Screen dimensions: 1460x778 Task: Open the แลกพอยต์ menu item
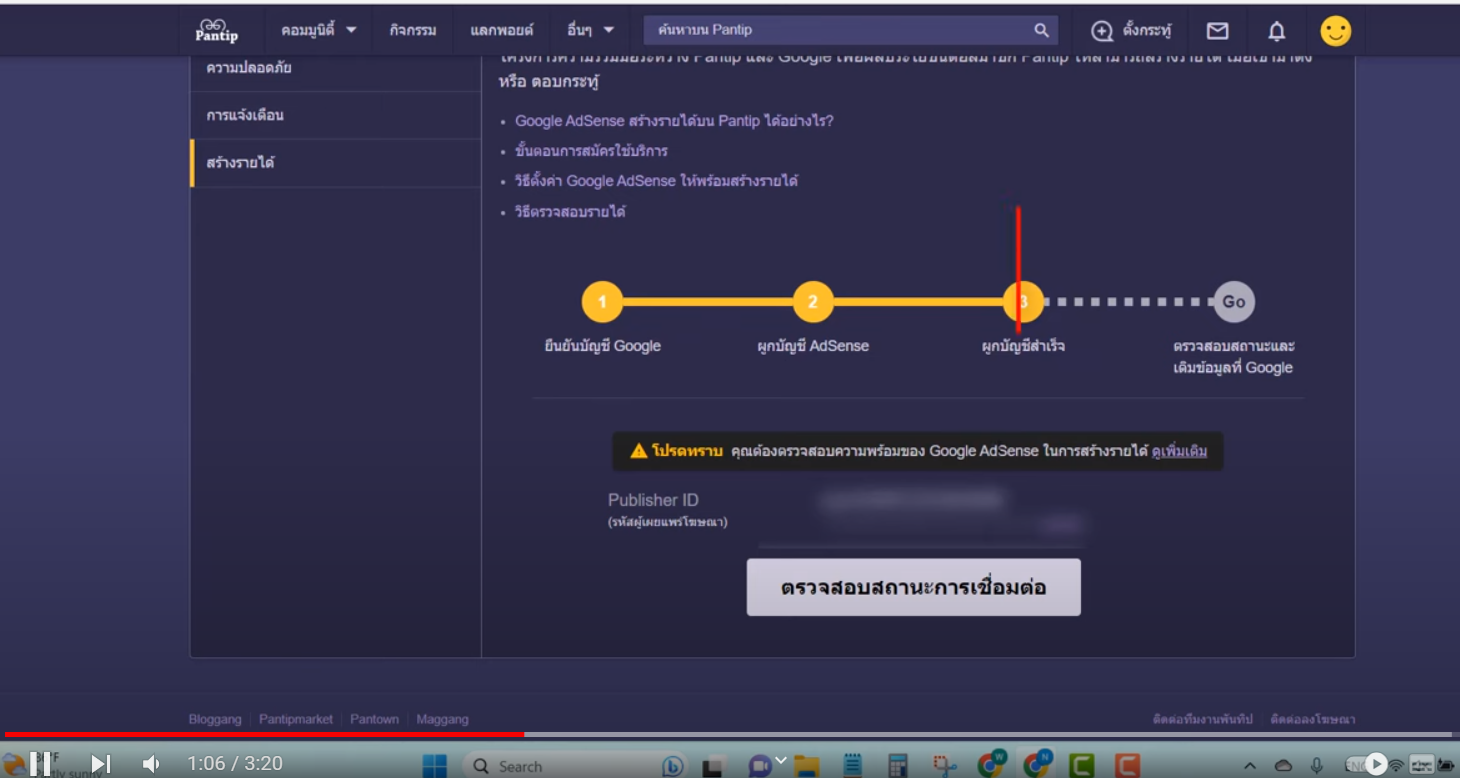pos(502,31)
